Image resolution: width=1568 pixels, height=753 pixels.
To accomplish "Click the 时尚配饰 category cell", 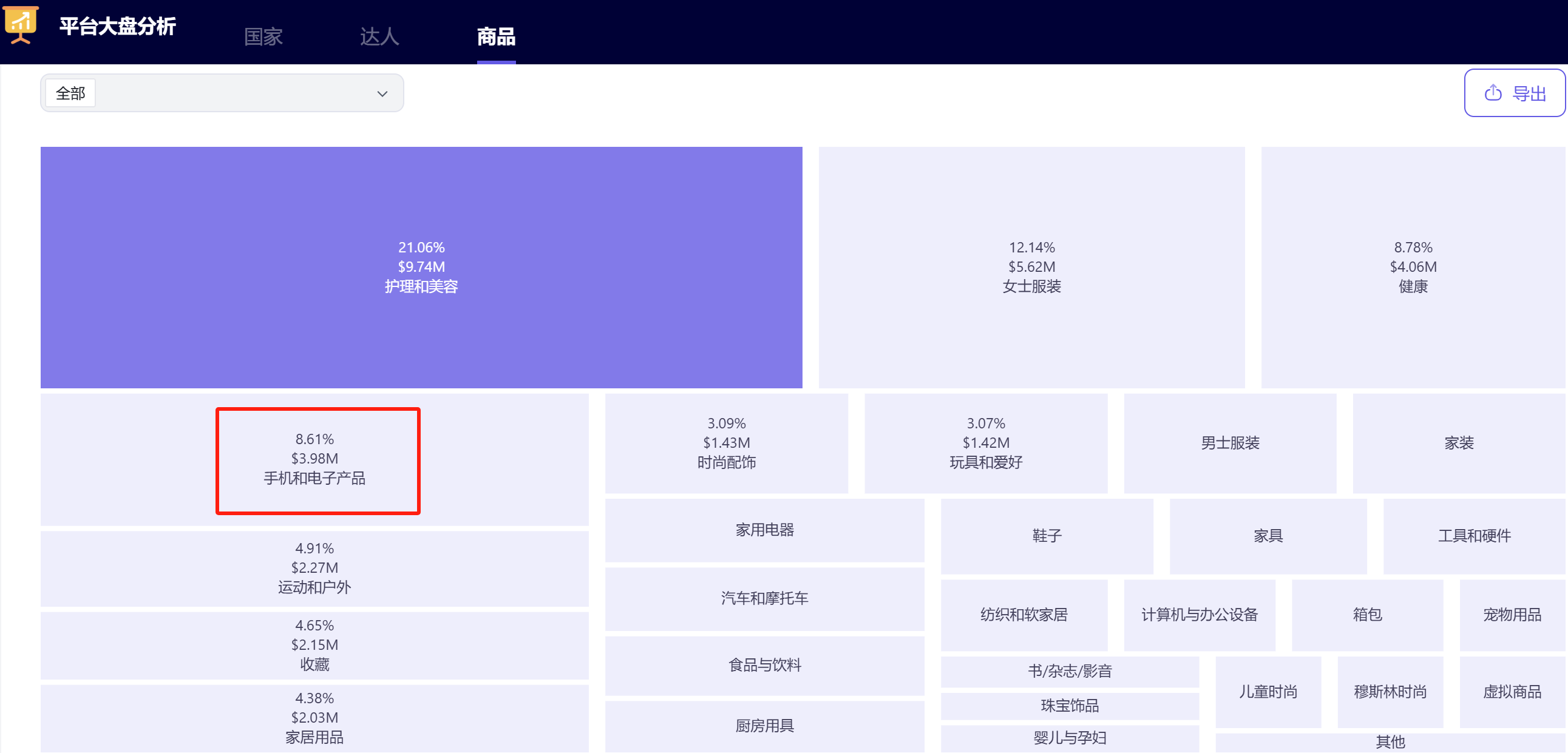I will tap(725, 443).
